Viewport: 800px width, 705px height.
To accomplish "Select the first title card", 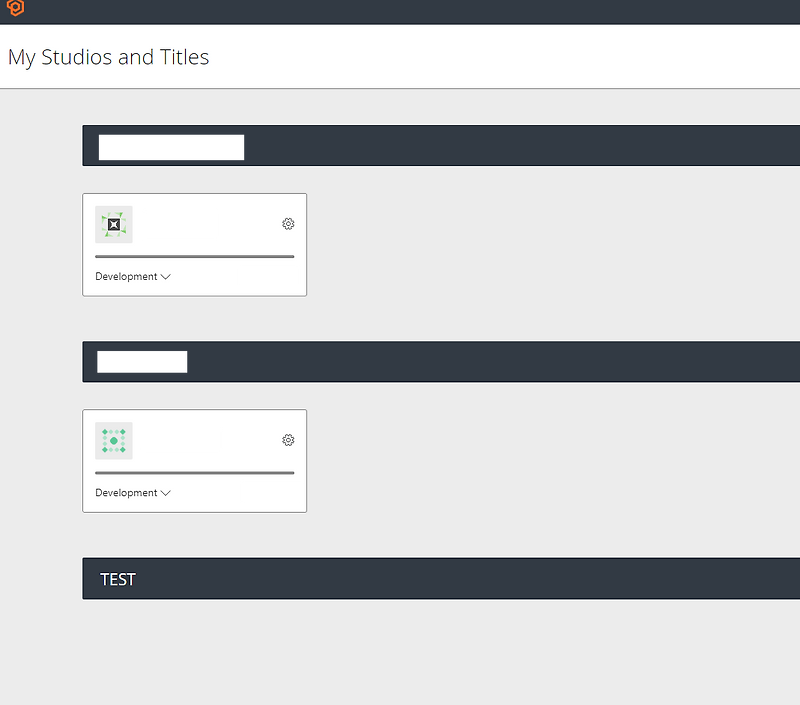I will click(194, 244).
